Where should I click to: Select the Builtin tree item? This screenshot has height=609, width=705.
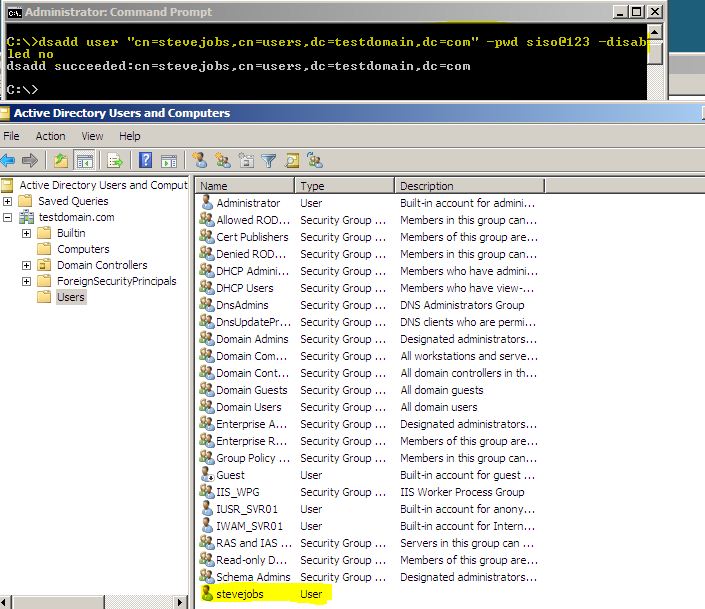click(71, 233)
